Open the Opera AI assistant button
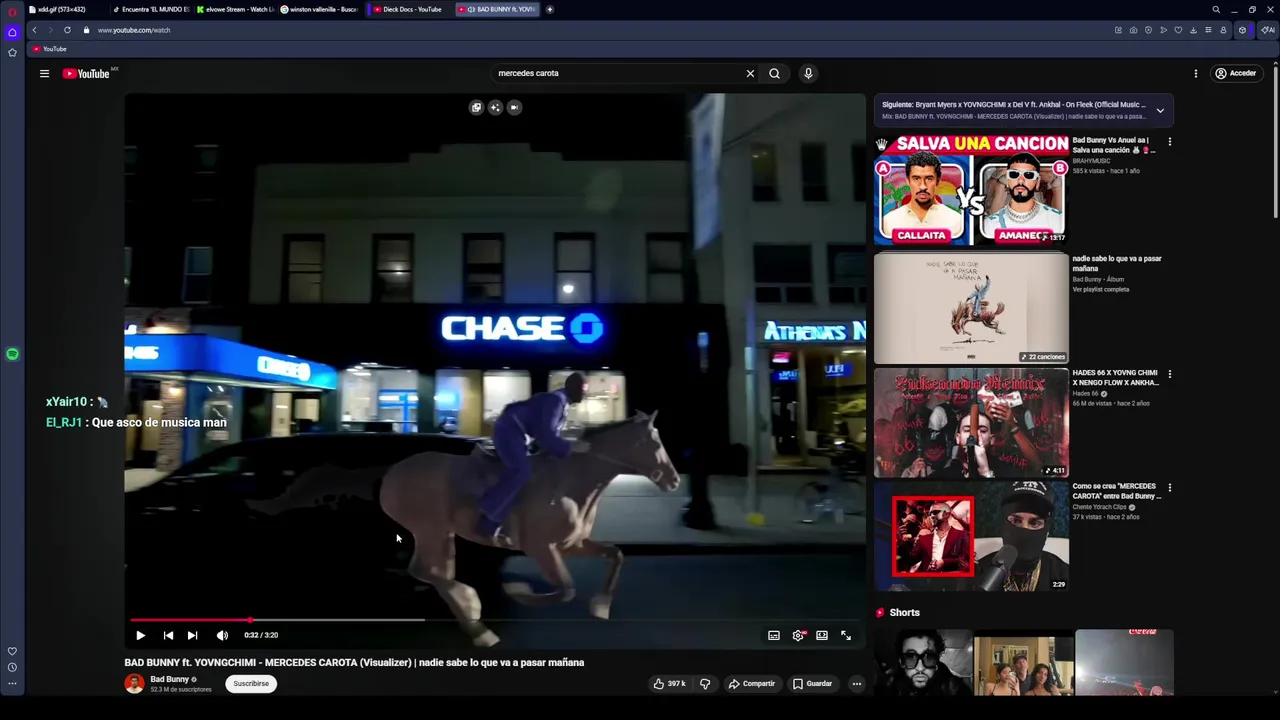This screenshot has height=720, width=1280. 1267,30
